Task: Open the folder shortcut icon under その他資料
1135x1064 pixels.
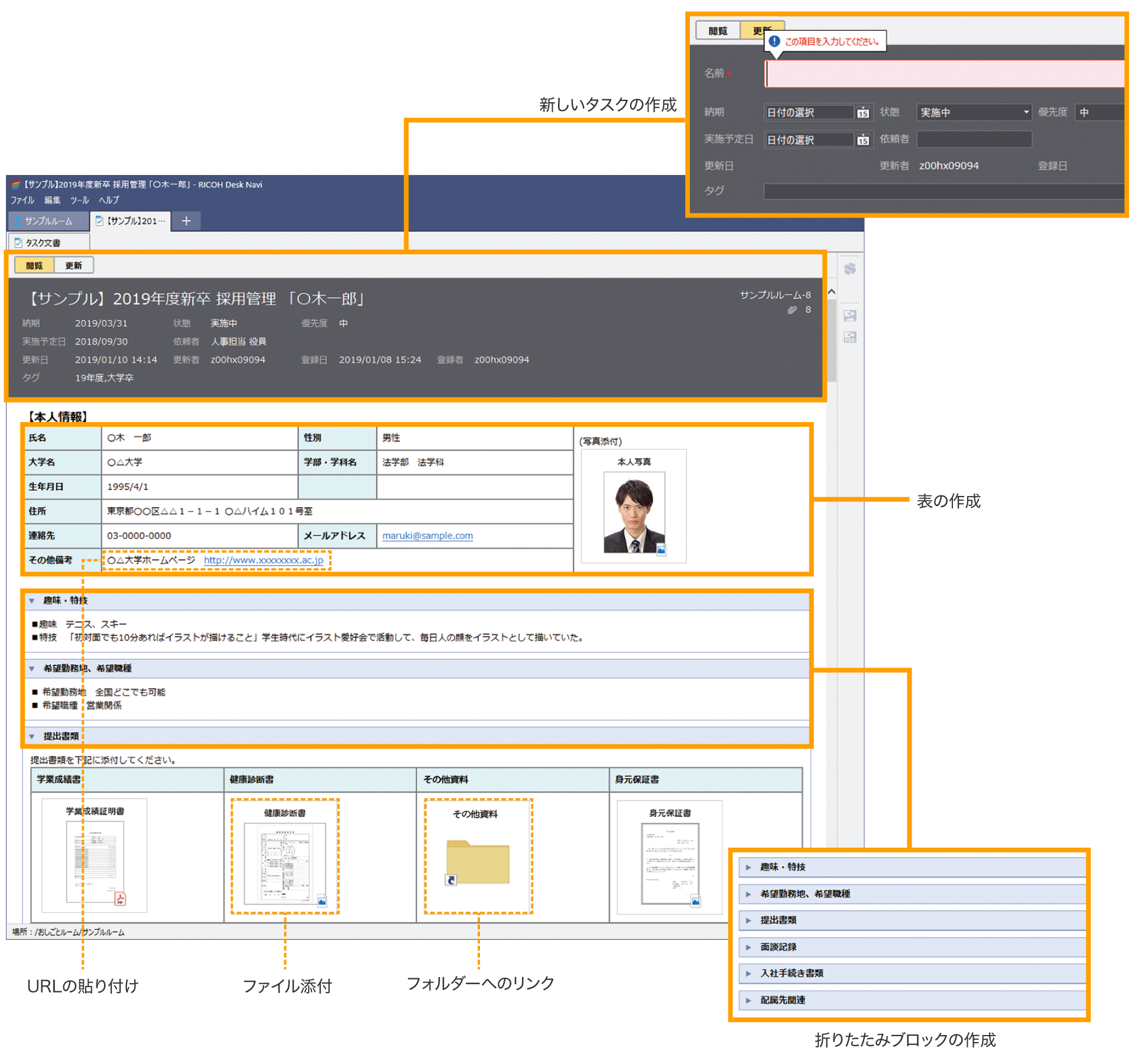Action: click(x=478, y=862)
